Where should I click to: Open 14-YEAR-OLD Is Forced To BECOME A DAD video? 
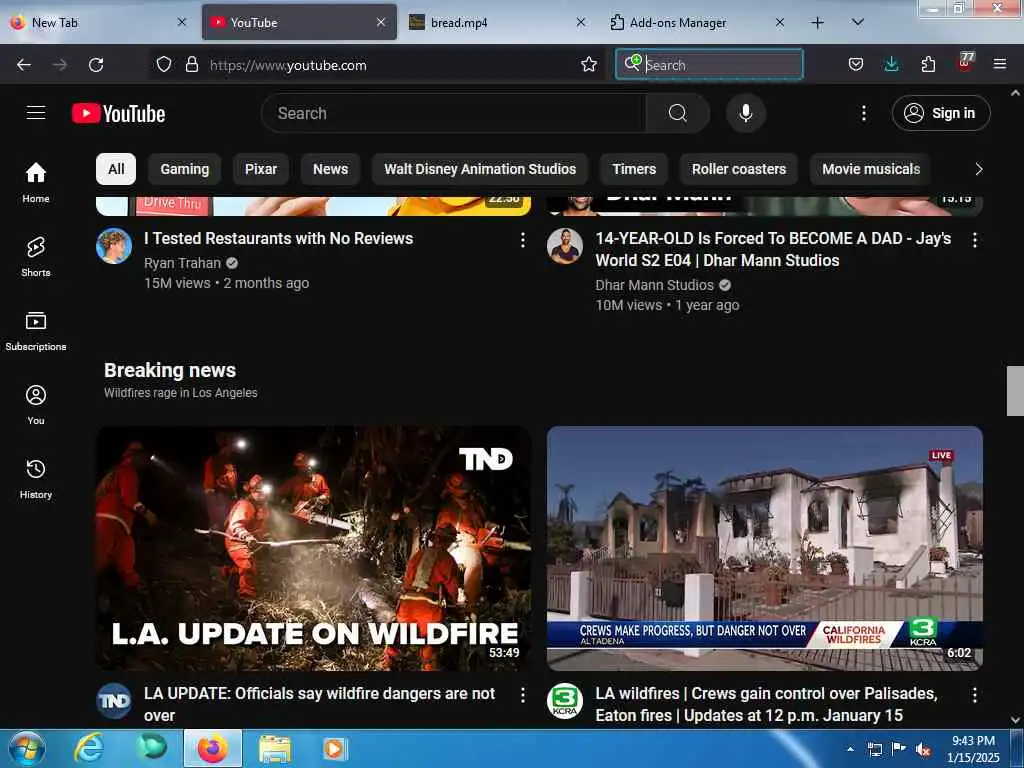pyautogui.click(x=773, y=249)
